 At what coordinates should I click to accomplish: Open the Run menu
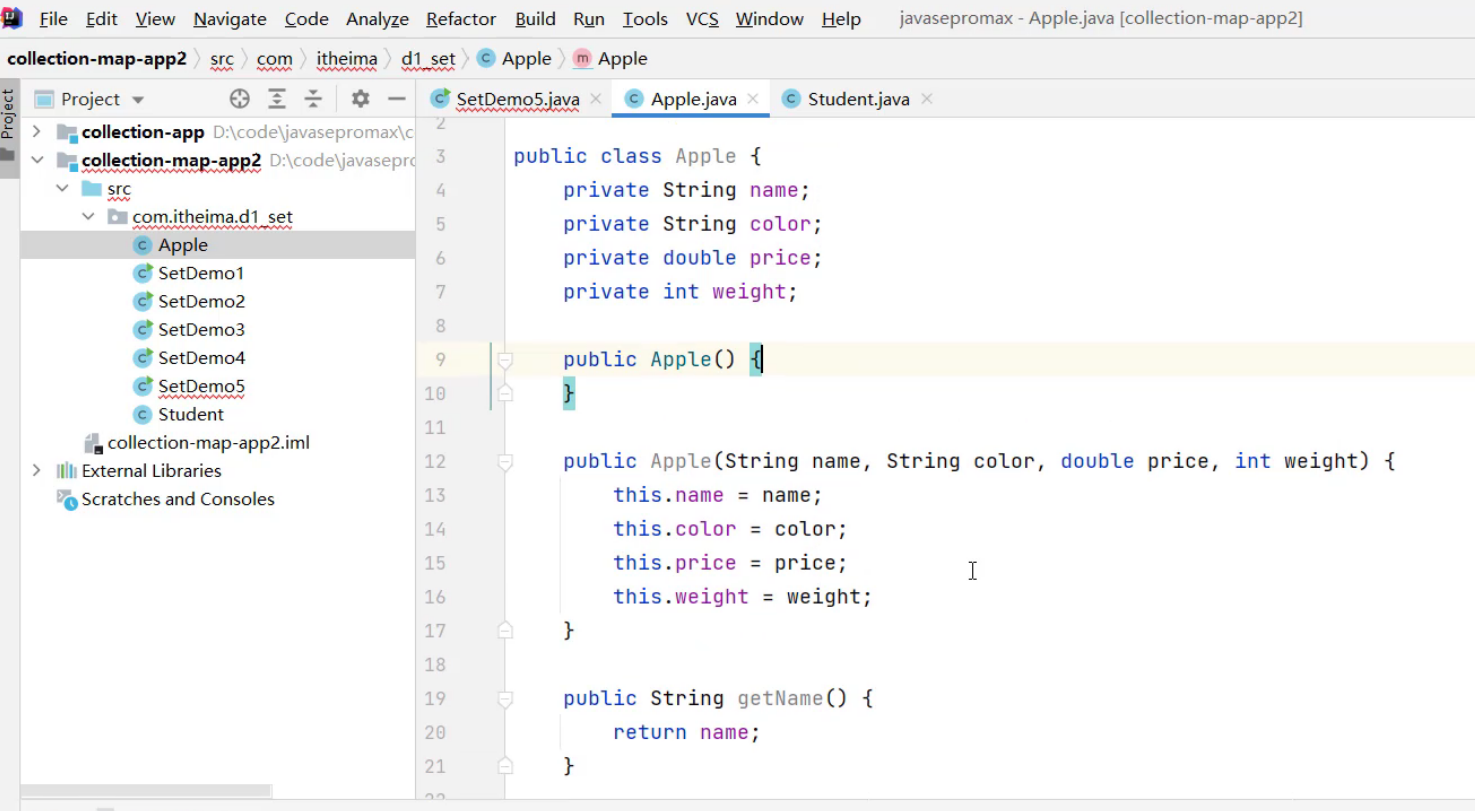[x=589, y=19]
